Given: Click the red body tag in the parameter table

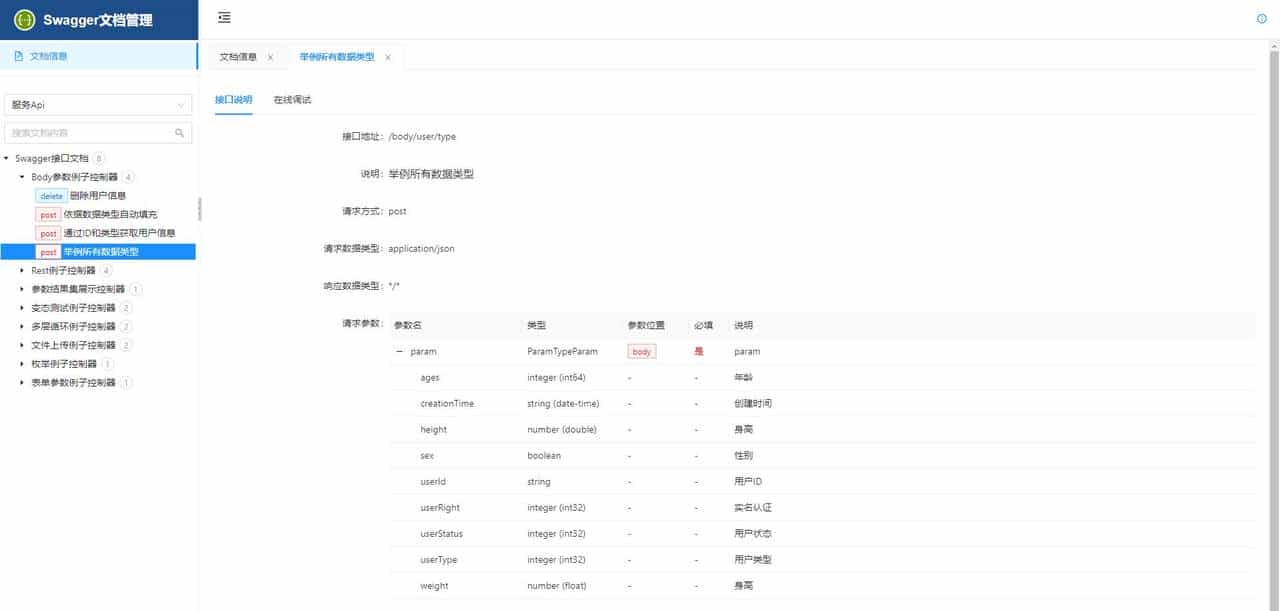Looking at the screenshot, I should (x=641, y=351).
